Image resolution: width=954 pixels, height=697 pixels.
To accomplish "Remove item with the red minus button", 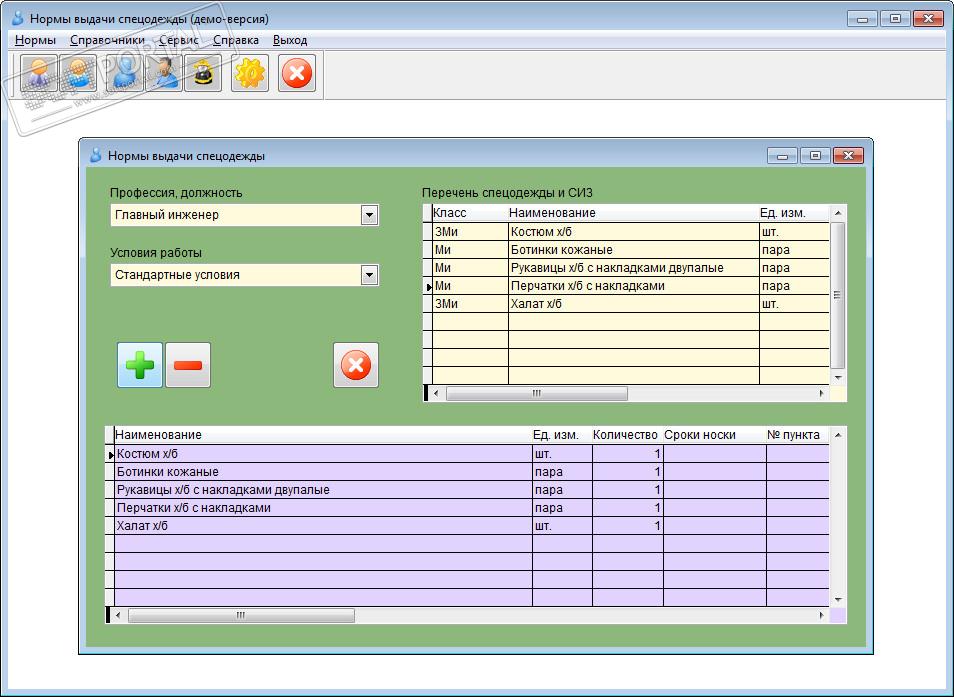I will pyautogui.click(x=188, y=365).
